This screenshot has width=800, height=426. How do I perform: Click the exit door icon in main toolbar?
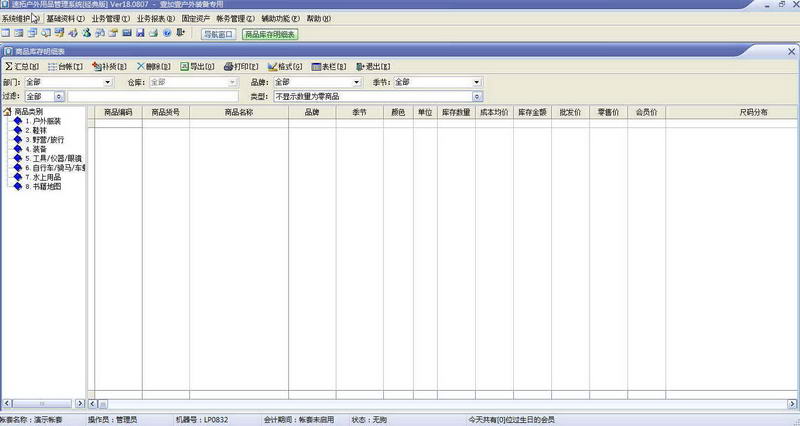[x=180, y=32]
